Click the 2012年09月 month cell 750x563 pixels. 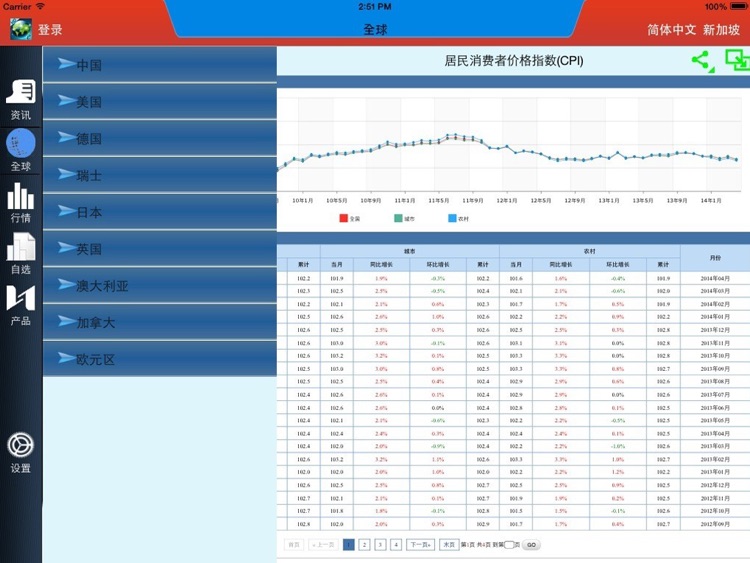[715, 524]
